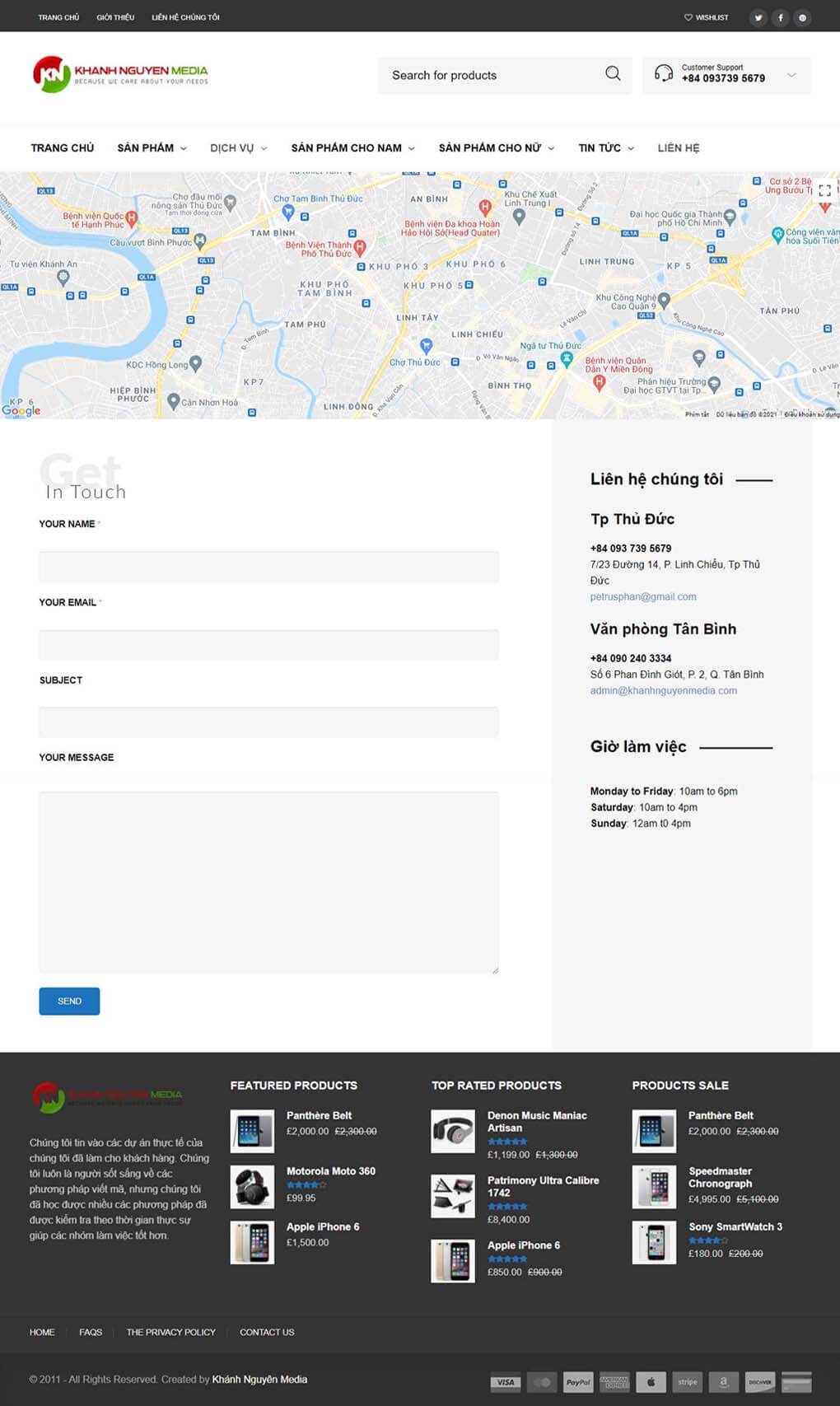Viewport: 840px width, 1406px height.
Task: Open the Sản Phẩm Cho Nữ dropdown
Action: point(496,148)
